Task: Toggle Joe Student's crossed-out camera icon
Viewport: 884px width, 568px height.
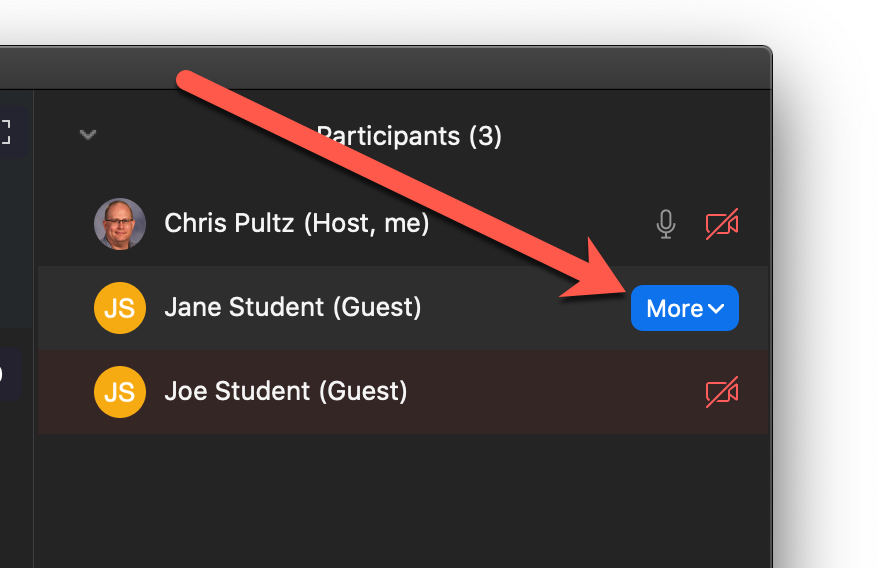Action: point(722,392)
